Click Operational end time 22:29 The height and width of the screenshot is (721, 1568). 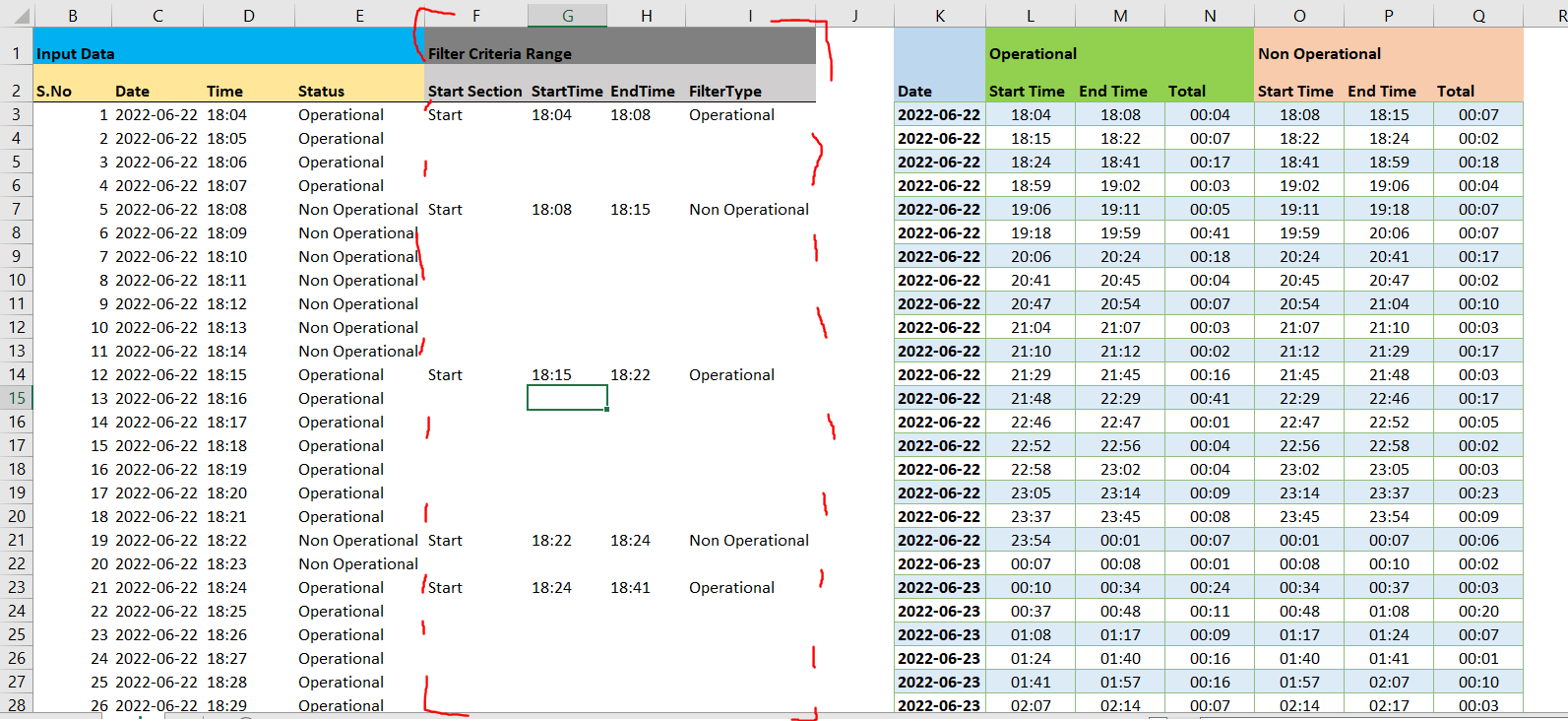[1120, 398]
